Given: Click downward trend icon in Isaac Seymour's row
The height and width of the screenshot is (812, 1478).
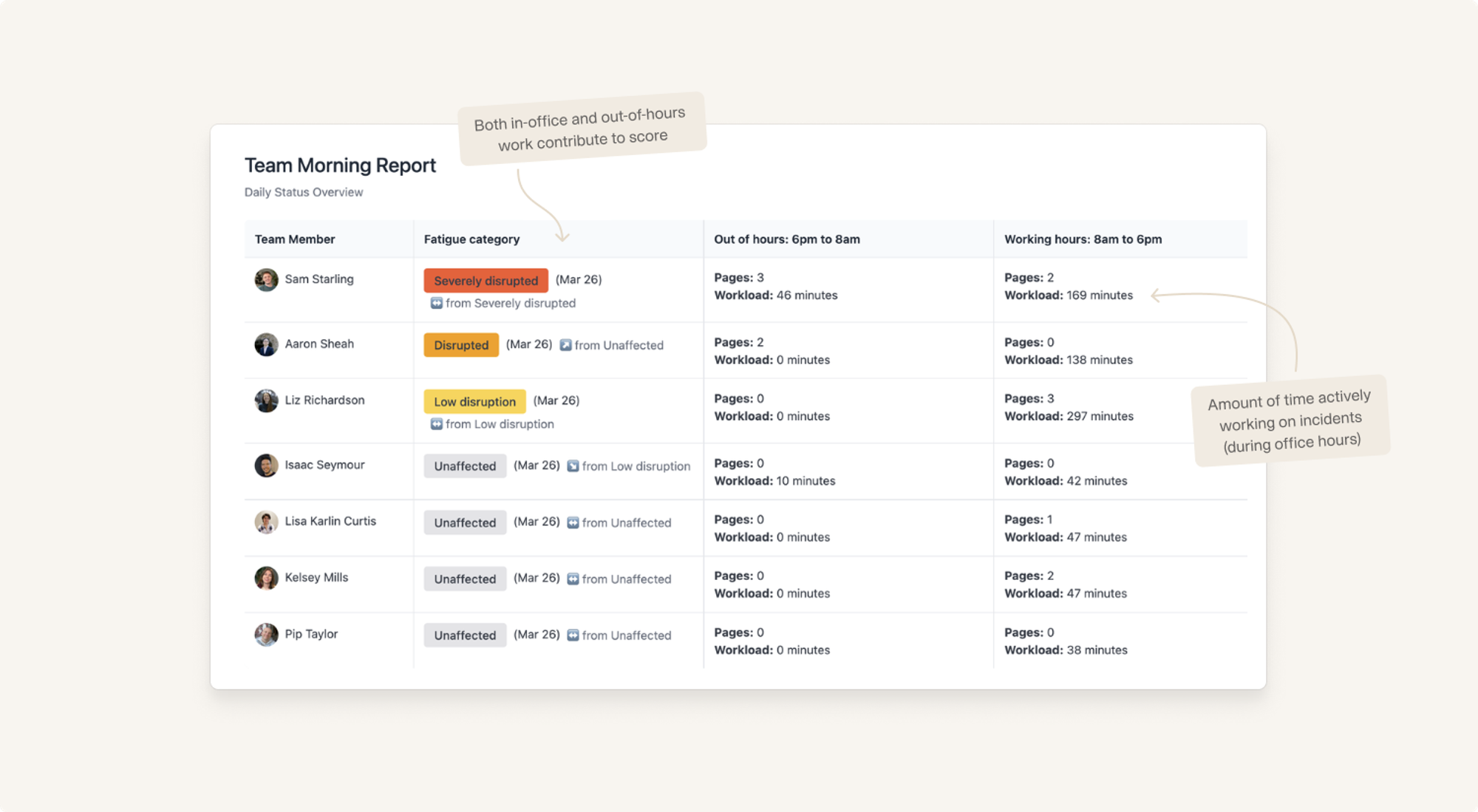Looking at the screenshot, I should (573, 466).
